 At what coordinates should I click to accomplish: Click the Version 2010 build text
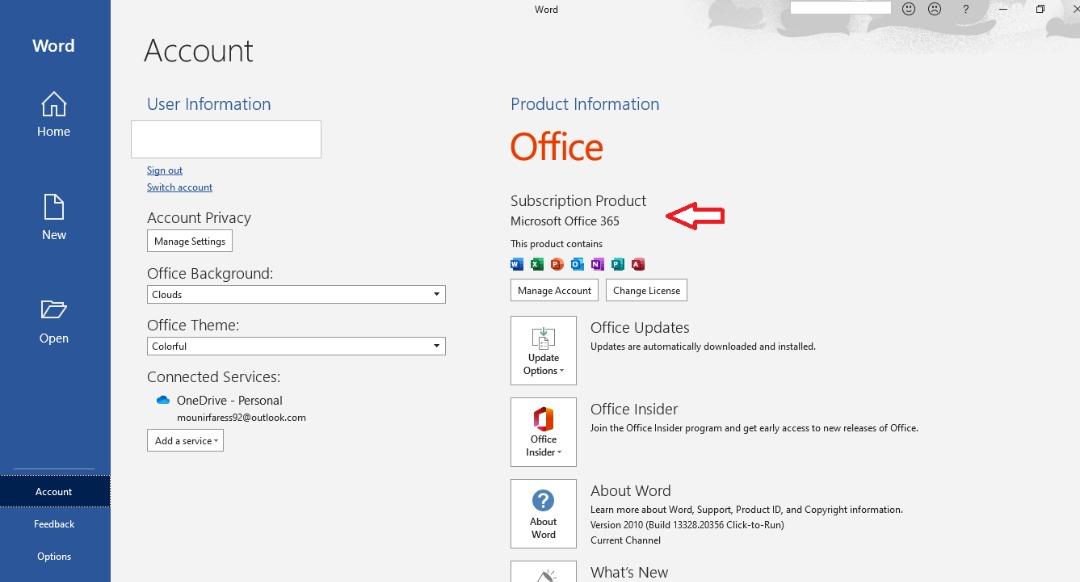click(x=687, y=525)
